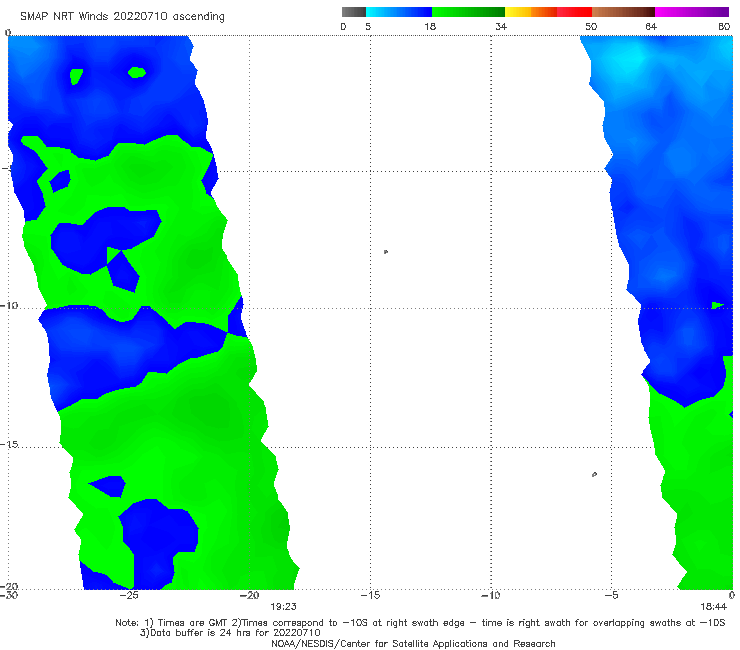The height and width of the screenshot is (650, 740).
Task: Click the small island outline near -5 longitude
Action: [595, 474]
